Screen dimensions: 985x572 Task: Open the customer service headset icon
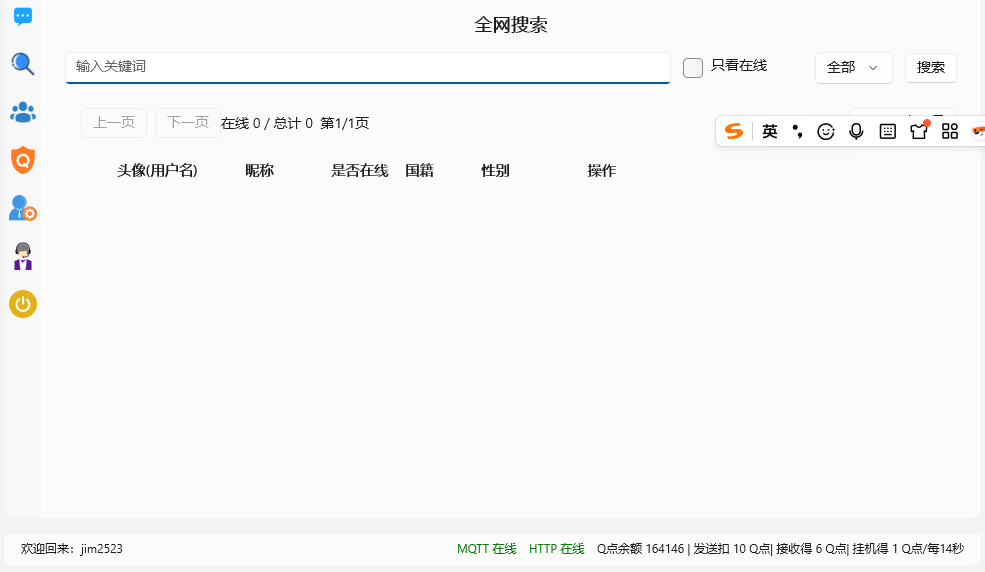(22, 256)
